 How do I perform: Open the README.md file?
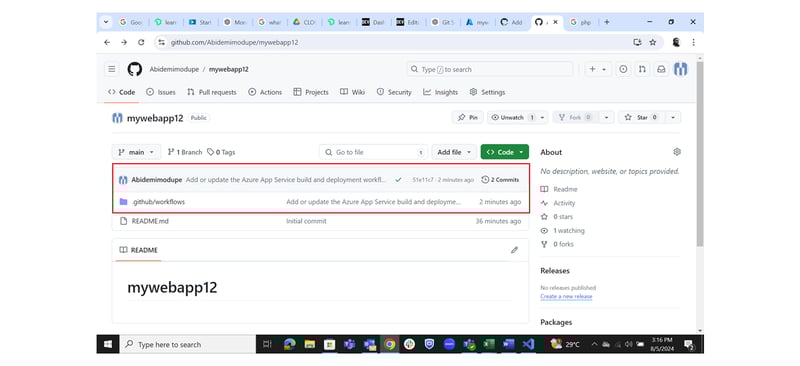[x=150, y=221]
